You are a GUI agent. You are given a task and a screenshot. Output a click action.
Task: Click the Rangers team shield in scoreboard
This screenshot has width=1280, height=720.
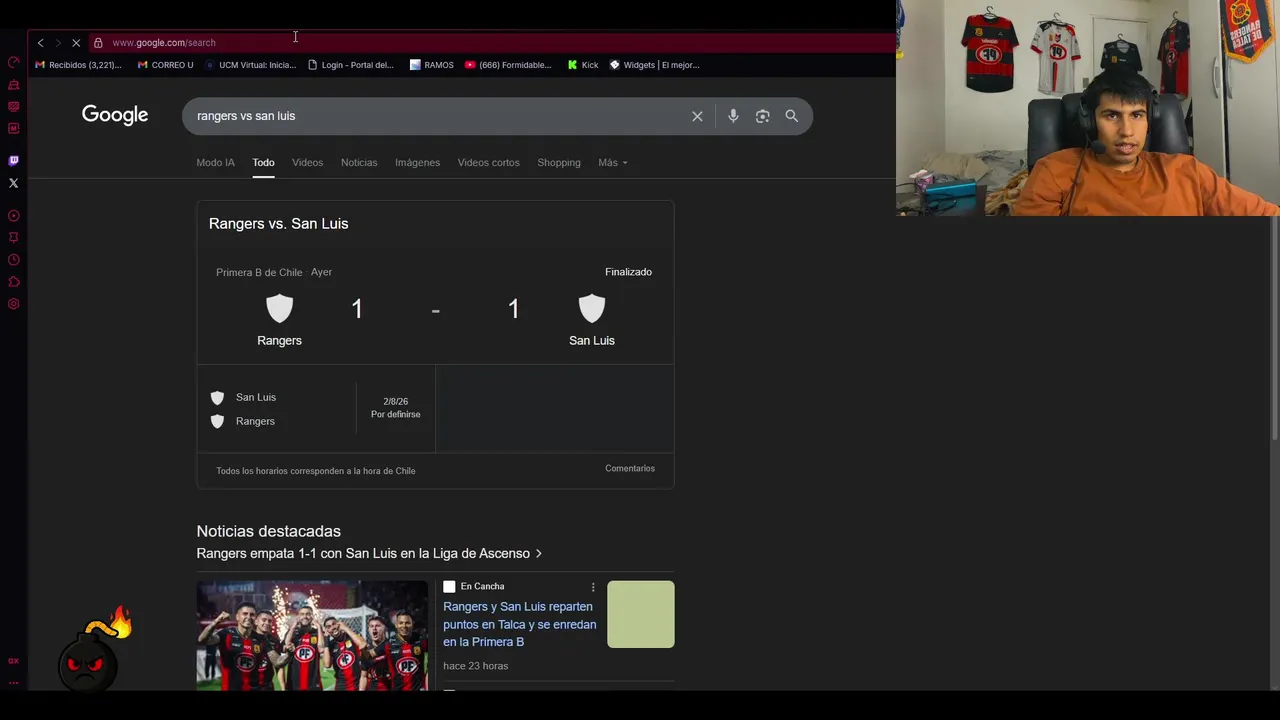point(279,308)
